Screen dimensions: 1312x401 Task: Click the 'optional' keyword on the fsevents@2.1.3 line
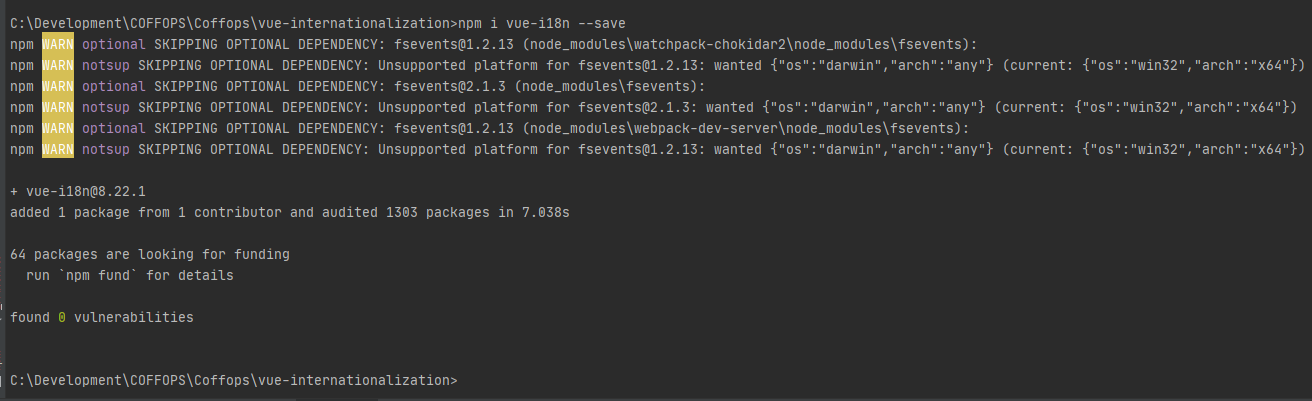(114, 86)
